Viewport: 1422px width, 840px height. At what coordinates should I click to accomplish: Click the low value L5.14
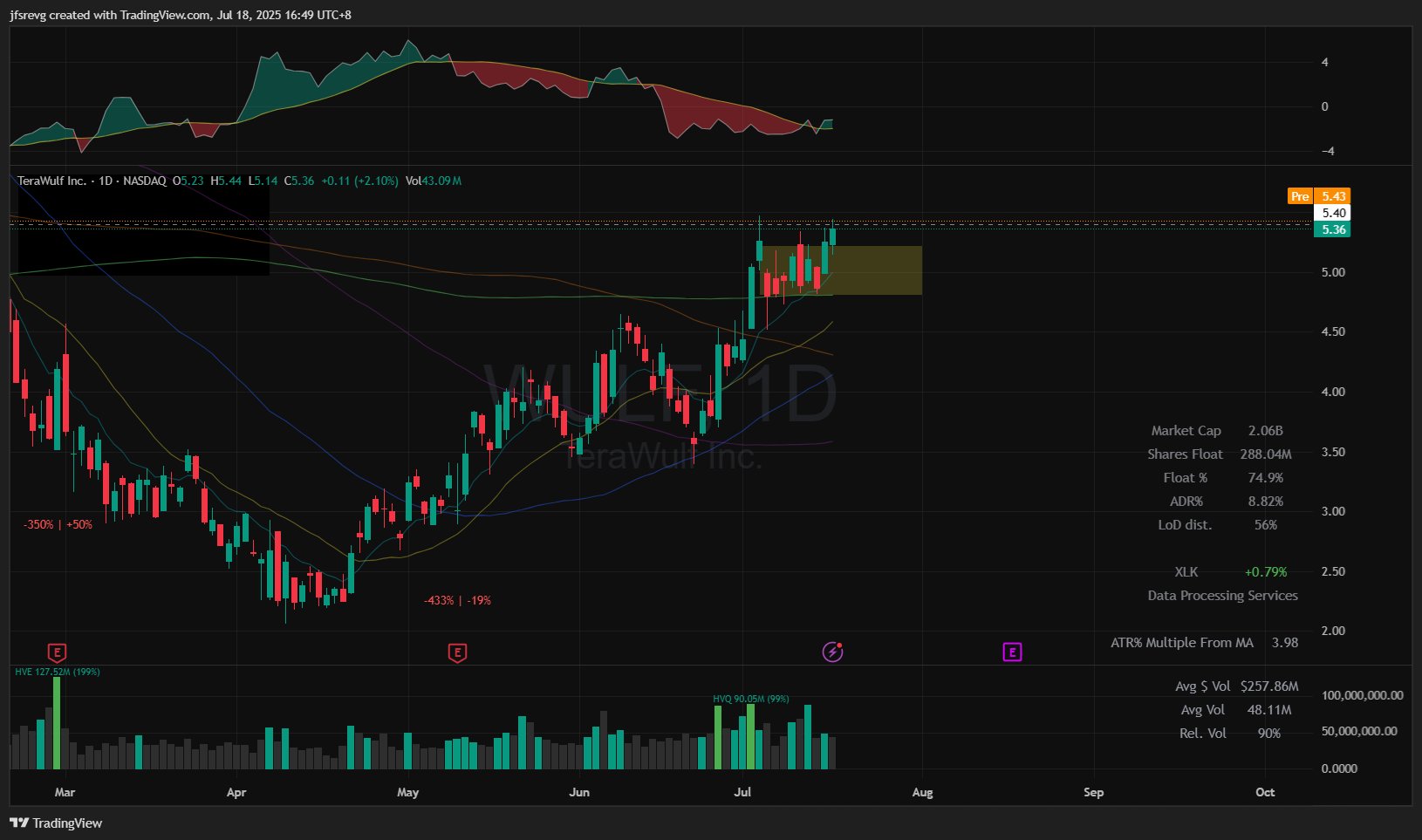click(263, 181)
